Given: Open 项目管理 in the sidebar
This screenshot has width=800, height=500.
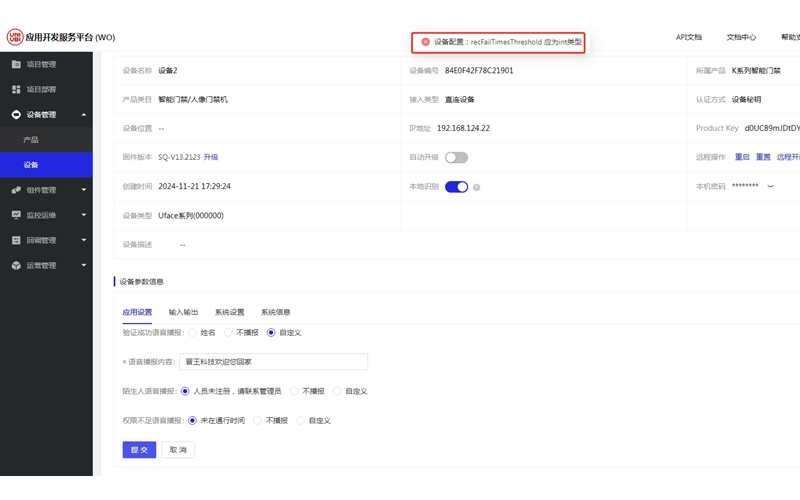Looking at the screenshot, I should pyautogui.click(x=46, y=64).
